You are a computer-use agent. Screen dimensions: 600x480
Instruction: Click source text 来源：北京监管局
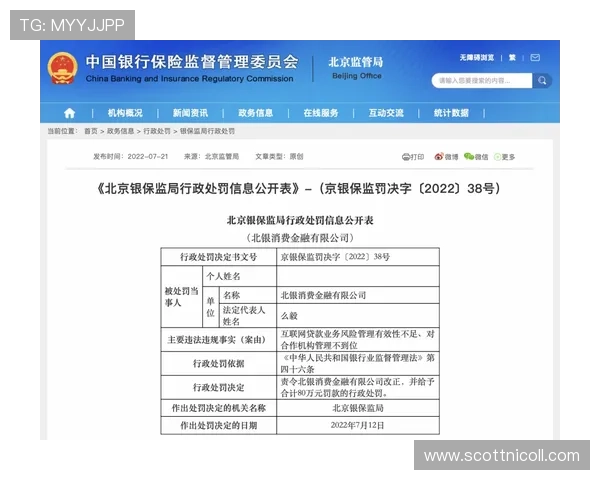pos(211,156)
